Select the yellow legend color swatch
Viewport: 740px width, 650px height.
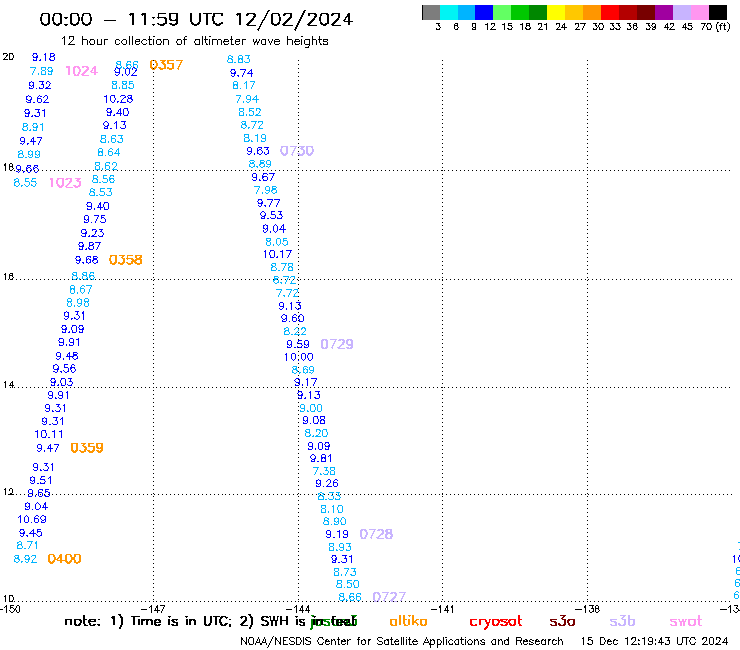(556, 12)
